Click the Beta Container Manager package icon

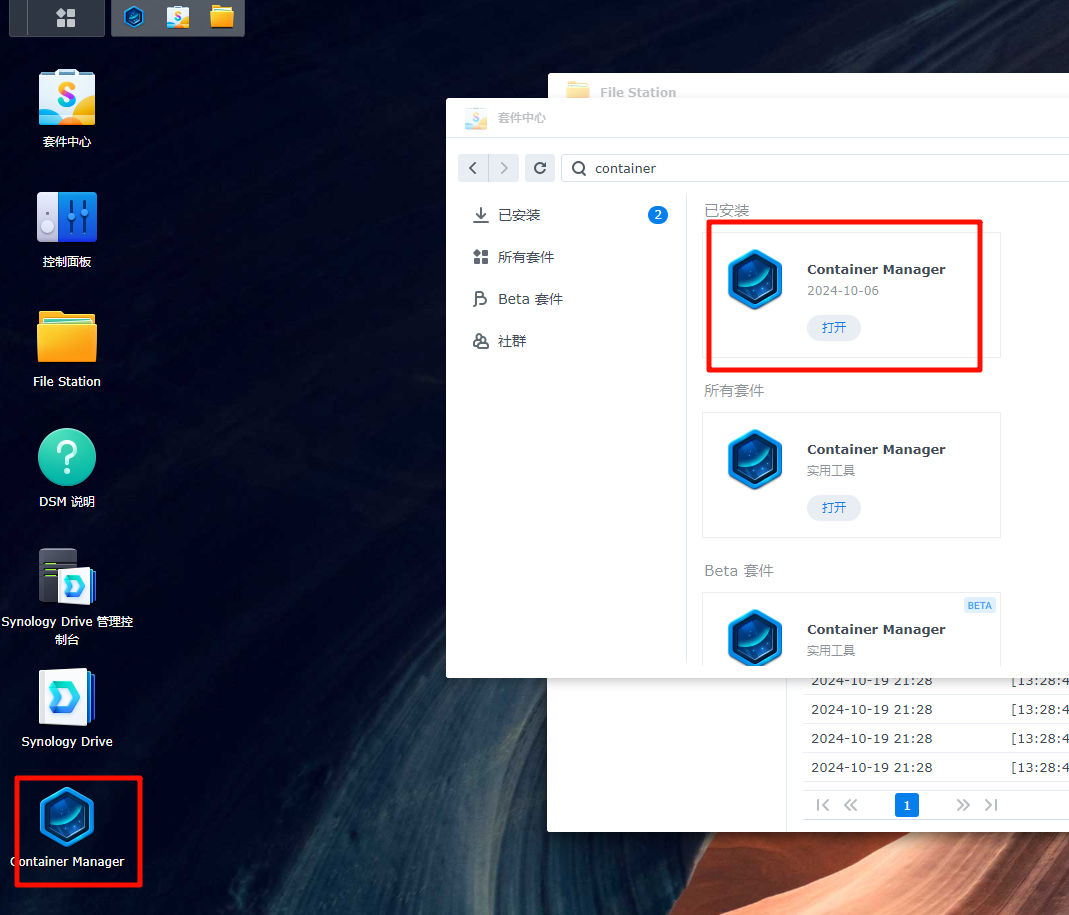(x=755, y=638)
